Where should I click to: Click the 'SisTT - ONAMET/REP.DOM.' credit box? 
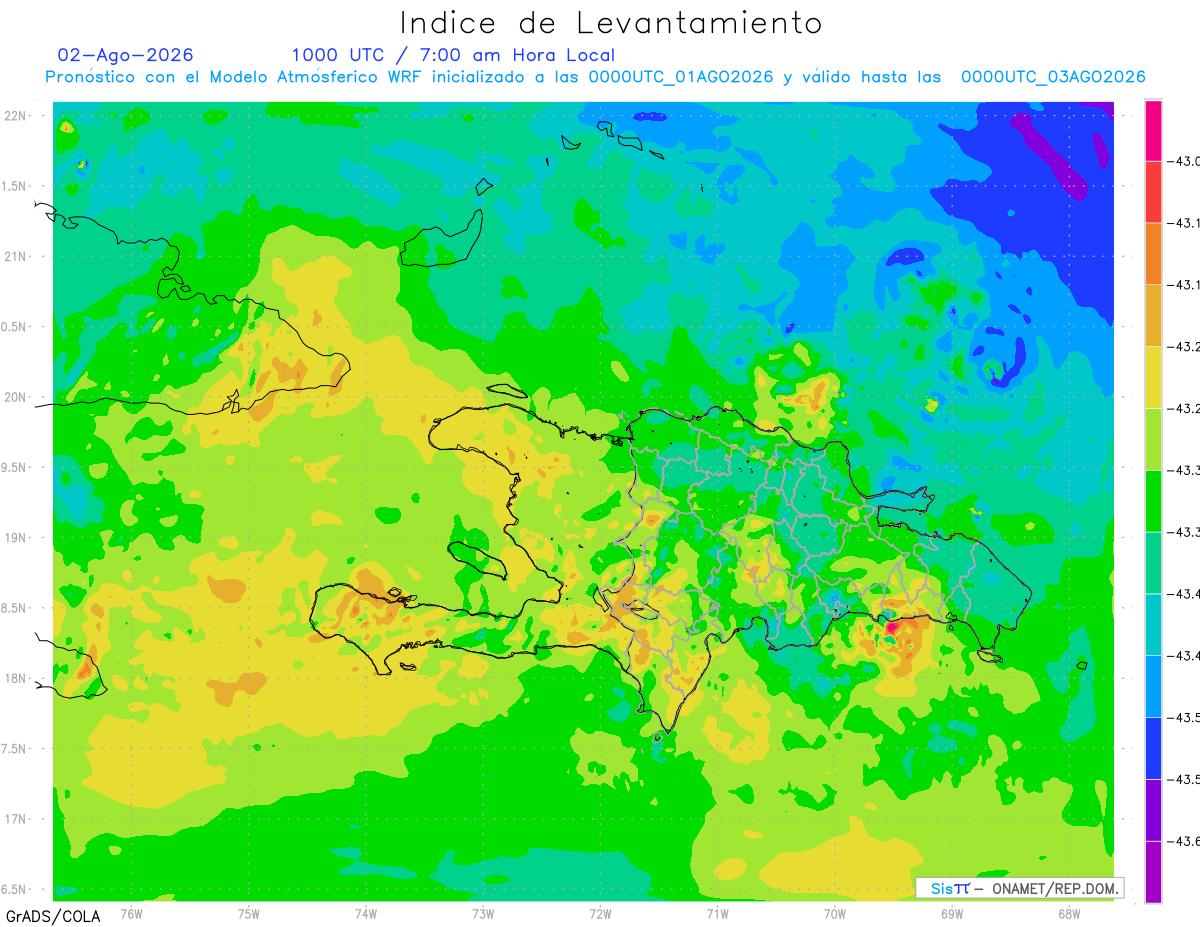(1019, 887)
